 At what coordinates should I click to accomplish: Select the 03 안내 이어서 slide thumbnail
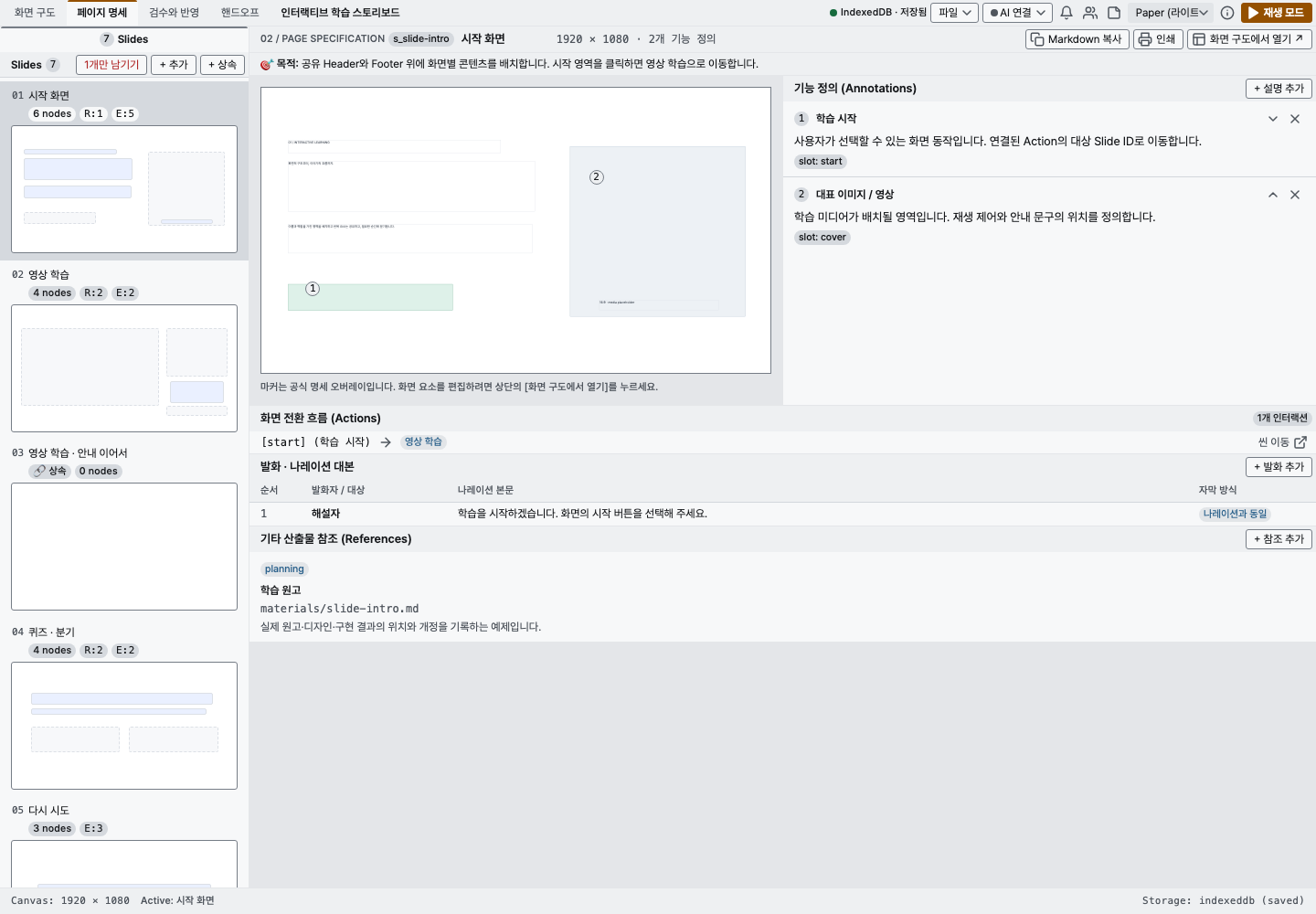click(124, 547)
